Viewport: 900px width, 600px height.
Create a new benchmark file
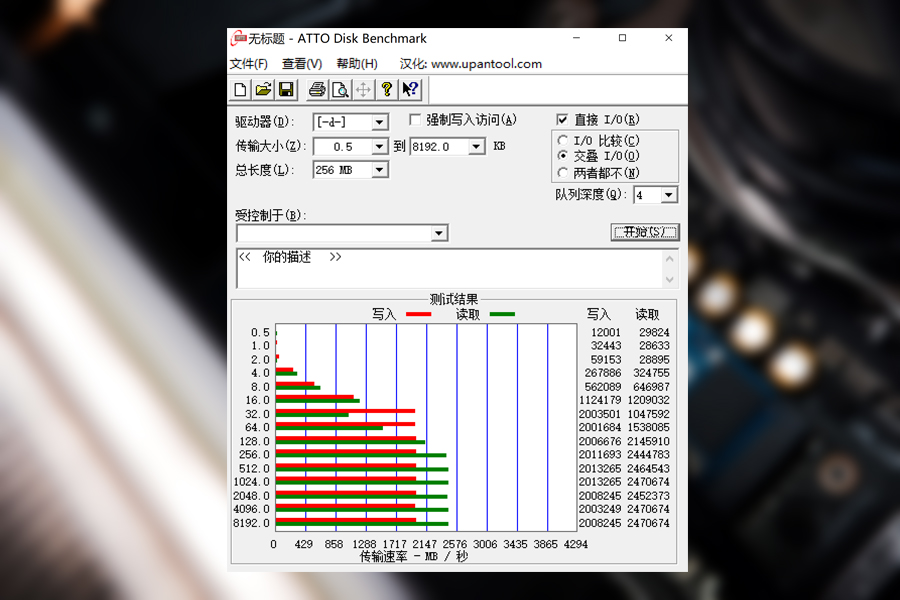tap(240, 90)
